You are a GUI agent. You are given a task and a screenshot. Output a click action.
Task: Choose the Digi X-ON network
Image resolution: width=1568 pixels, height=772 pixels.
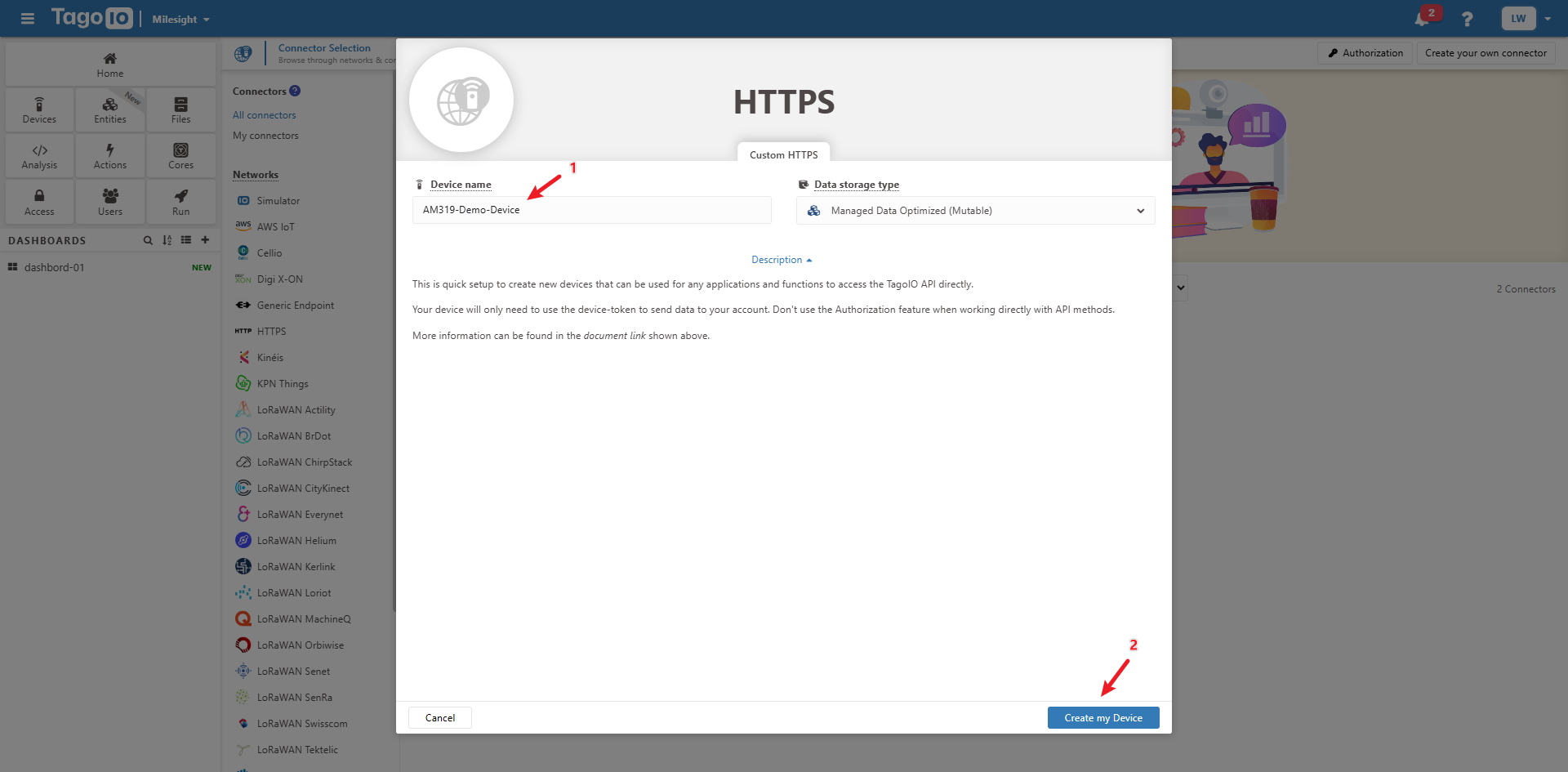279,279
